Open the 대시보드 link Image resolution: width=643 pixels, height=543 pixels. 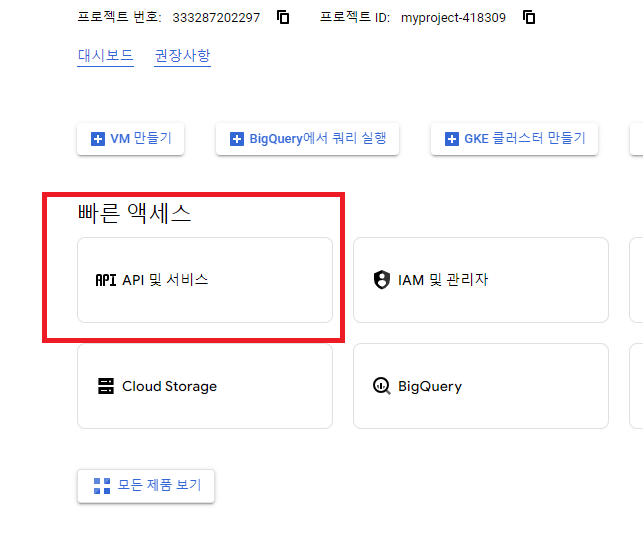[x=105, y=56]
